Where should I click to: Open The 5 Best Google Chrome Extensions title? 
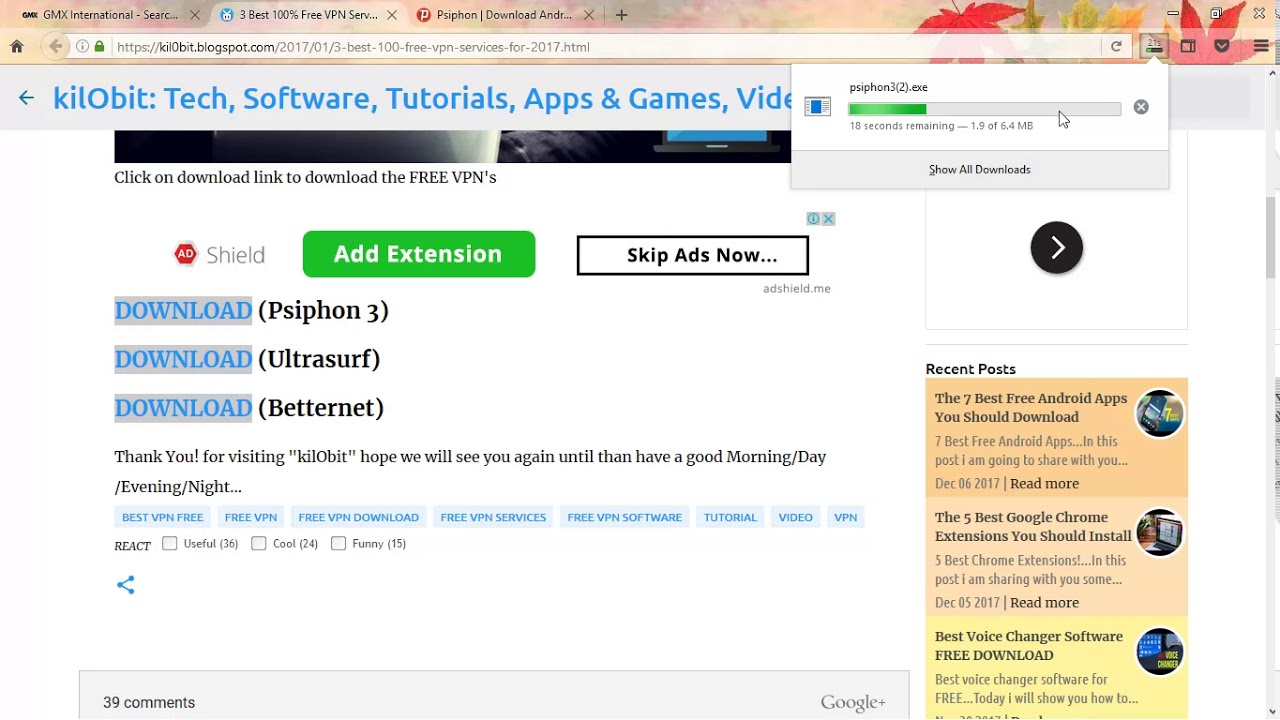[x=1033, y=526]
